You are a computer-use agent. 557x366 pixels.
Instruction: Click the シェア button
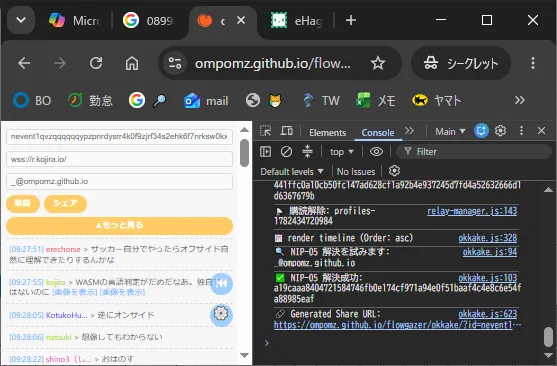(65, 203)
